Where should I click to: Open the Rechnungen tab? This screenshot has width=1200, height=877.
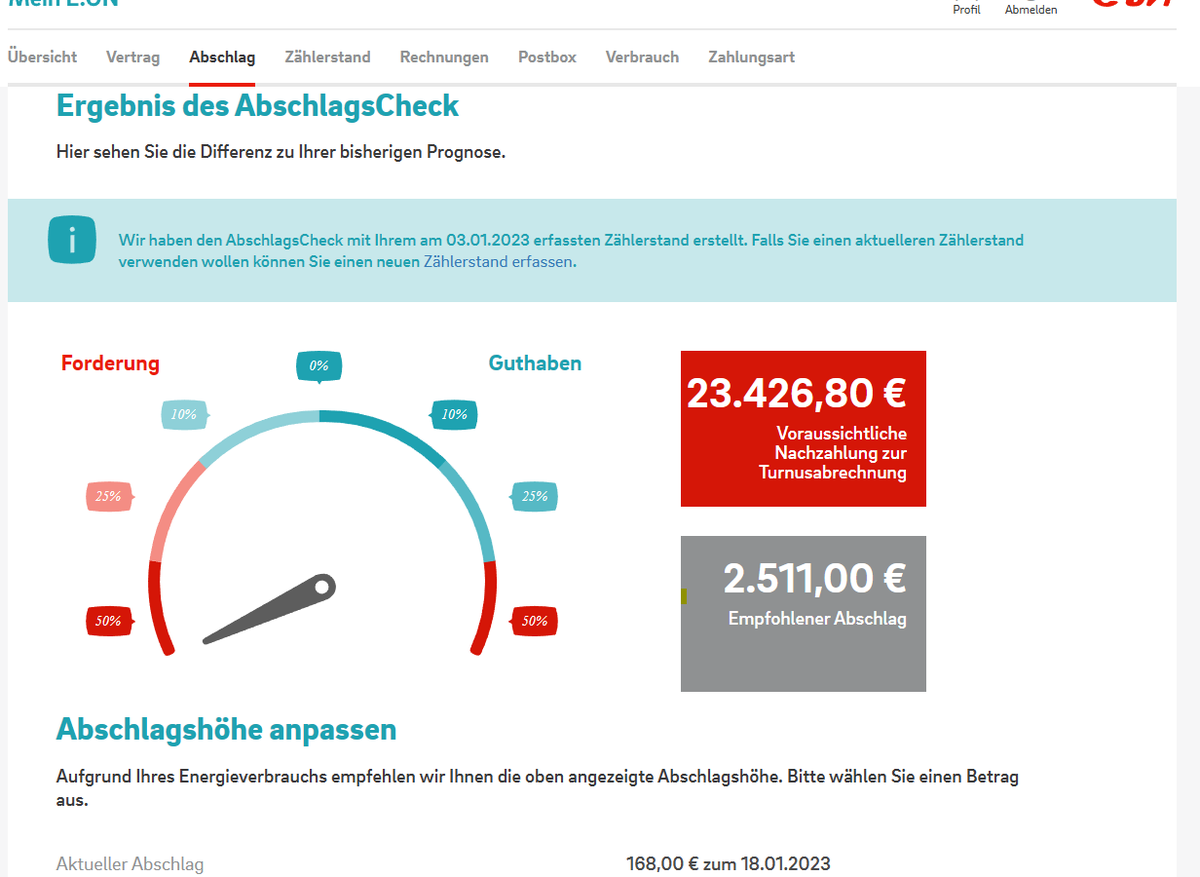point(444,57)
